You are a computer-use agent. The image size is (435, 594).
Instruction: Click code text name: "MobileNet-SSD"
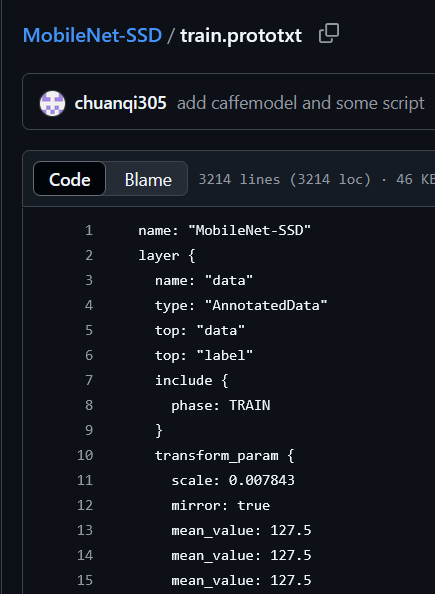coord(225,230)
